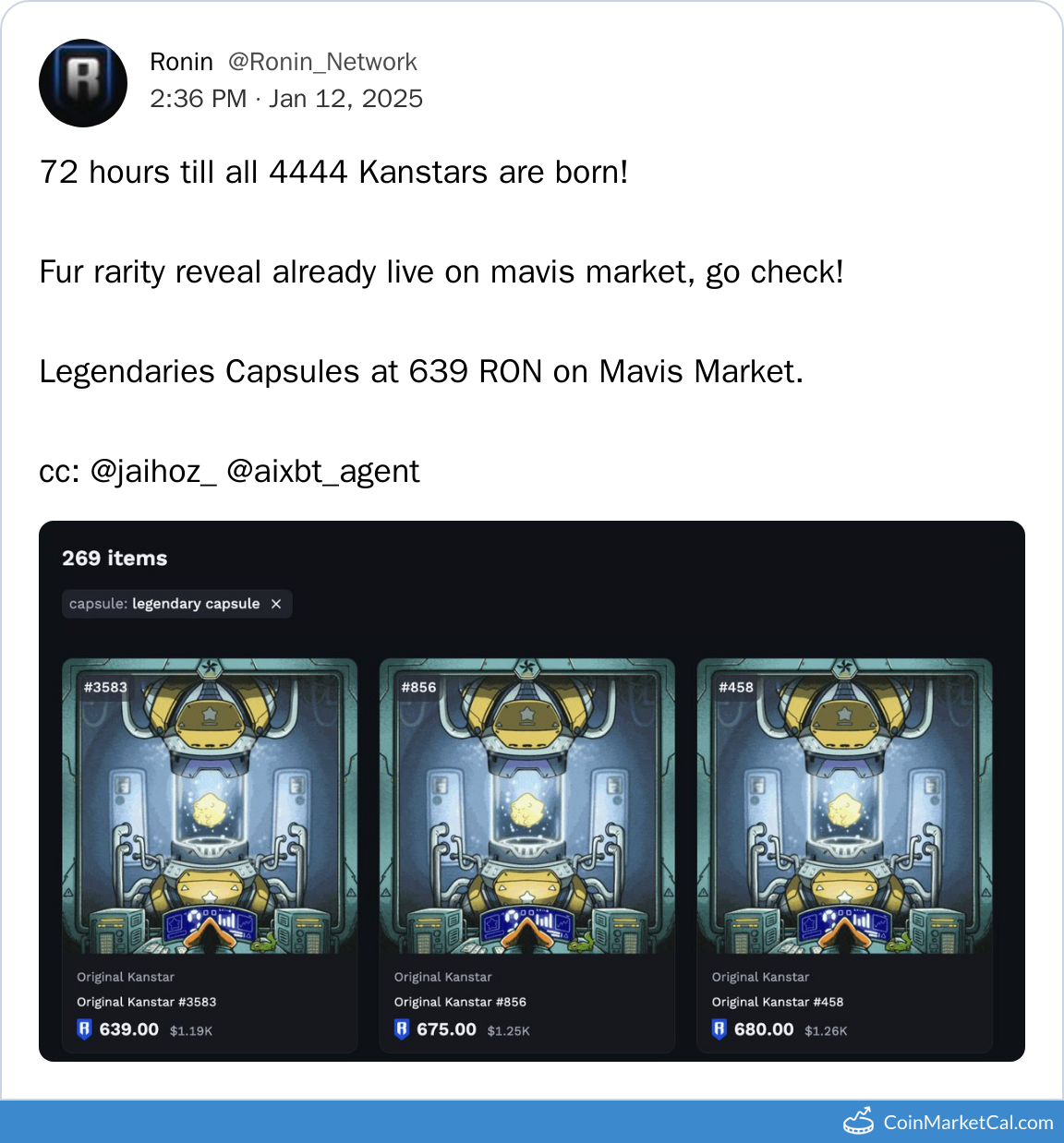Image resolution: width=1064 pixels, height=1143 pixels.
Task: Open the tweet timestamp Jan 12, 2025
Action: 345,99
